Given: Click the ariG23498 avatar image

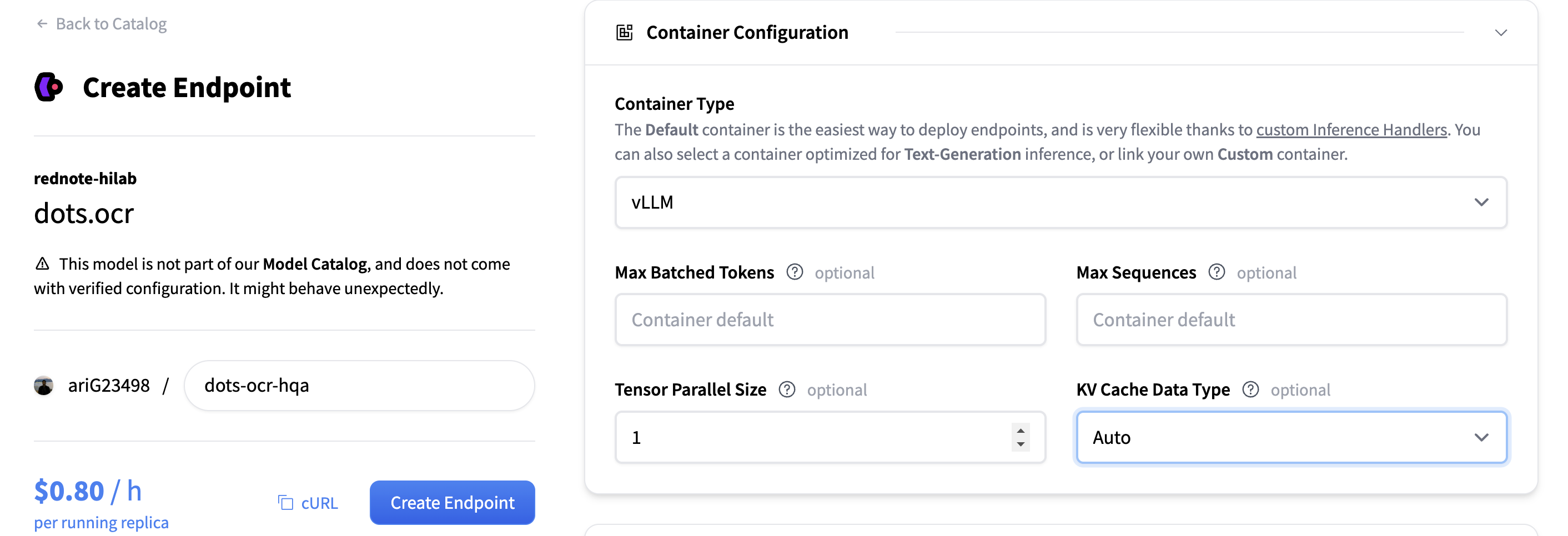Looking at the screenshot, I should 44,385.
